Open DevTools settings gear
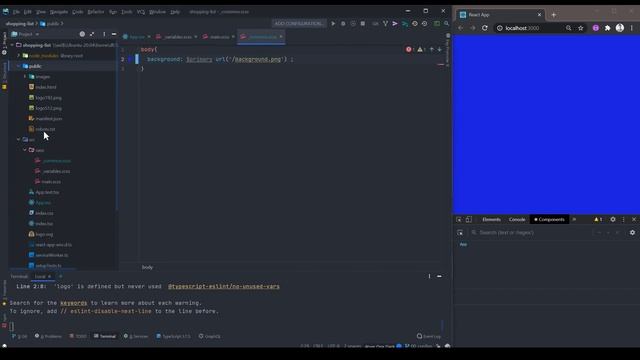Viewport: 640px width, 360px height. coord(613,220)
